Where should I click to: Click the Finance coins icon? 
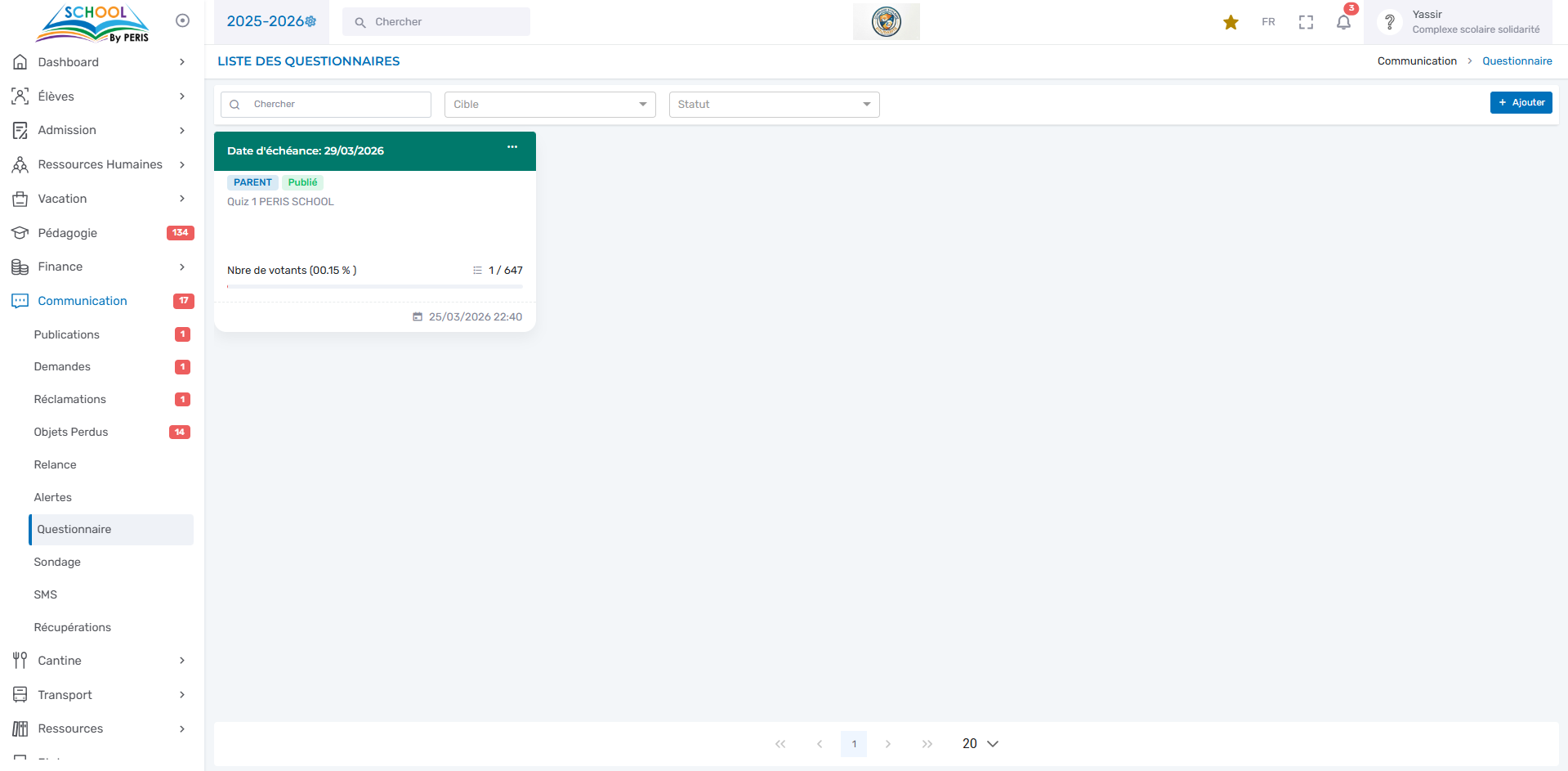point(20,267)
